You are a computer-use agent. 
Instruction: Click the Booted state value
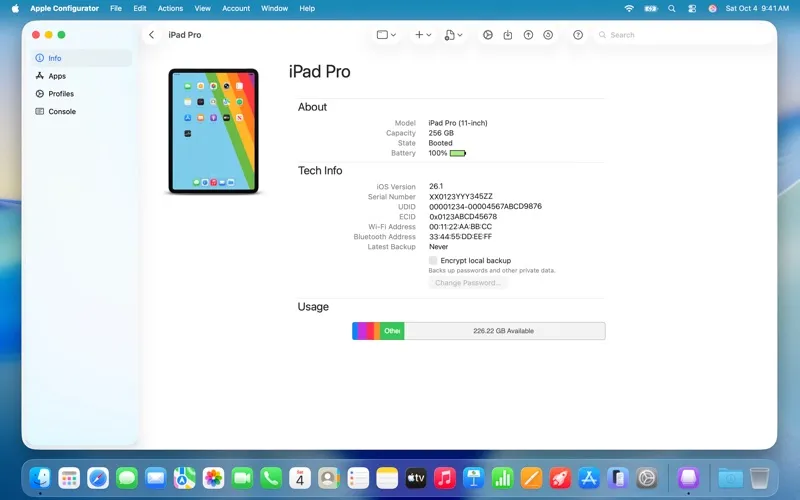tap(440, 143)
